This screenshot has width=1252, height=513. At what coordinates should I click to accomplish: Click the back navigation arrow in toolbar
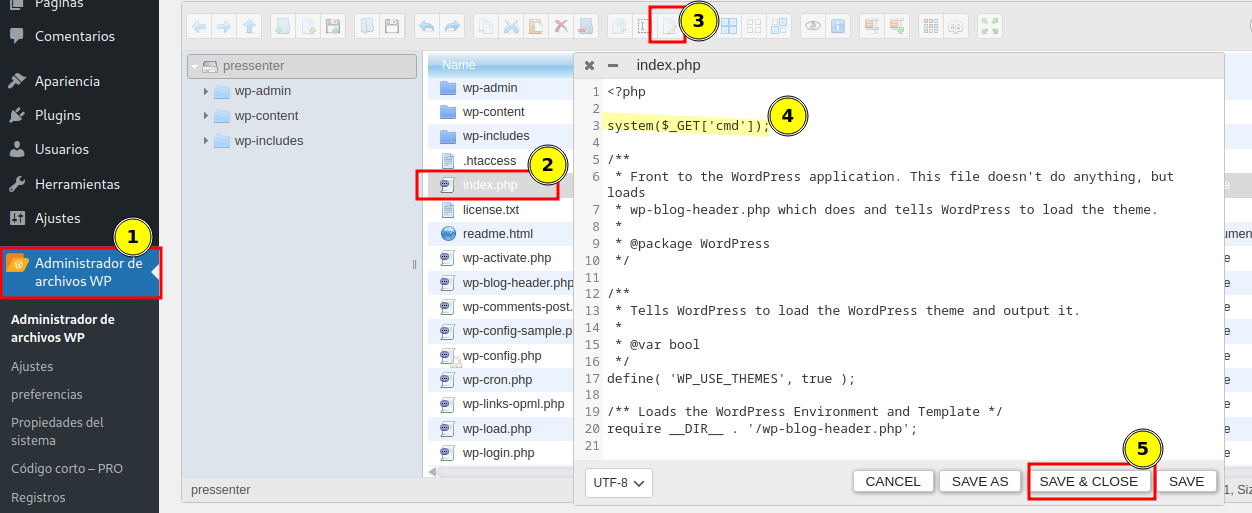click(200, 27)
